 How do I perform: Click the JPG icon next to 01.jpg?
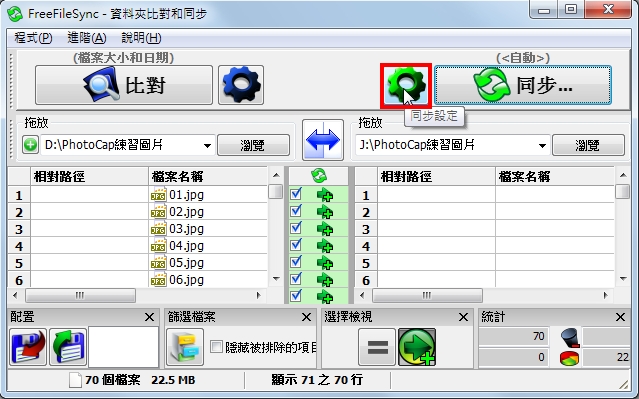159,195
